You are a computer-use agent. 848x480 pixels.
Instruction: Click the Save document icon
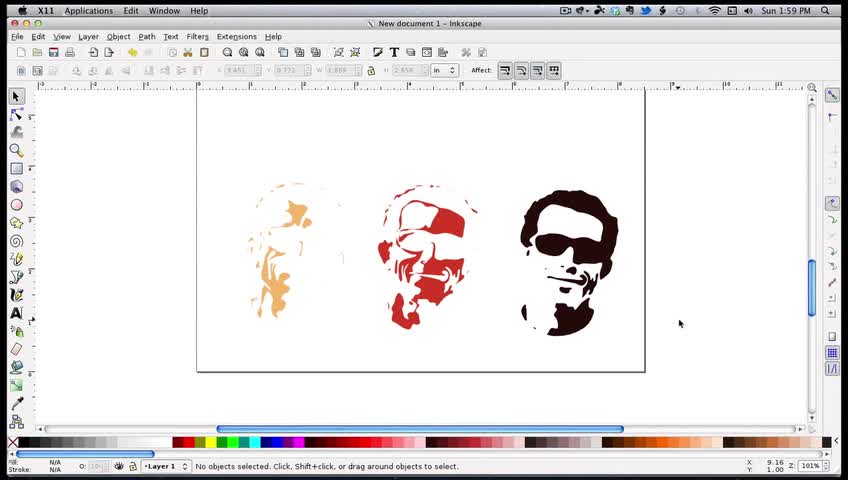coord(54,52)
